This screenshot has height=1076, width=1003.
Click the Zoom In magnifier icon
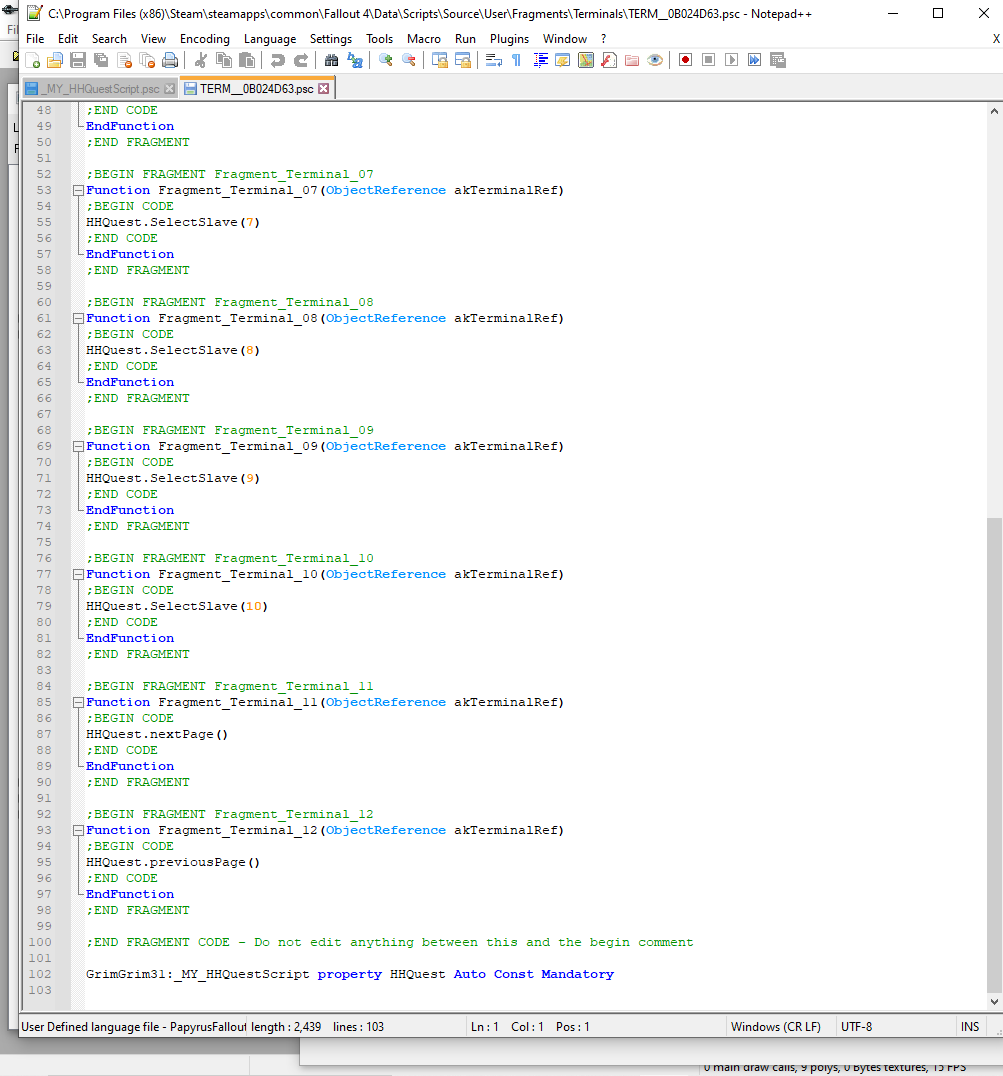(386, 60)
